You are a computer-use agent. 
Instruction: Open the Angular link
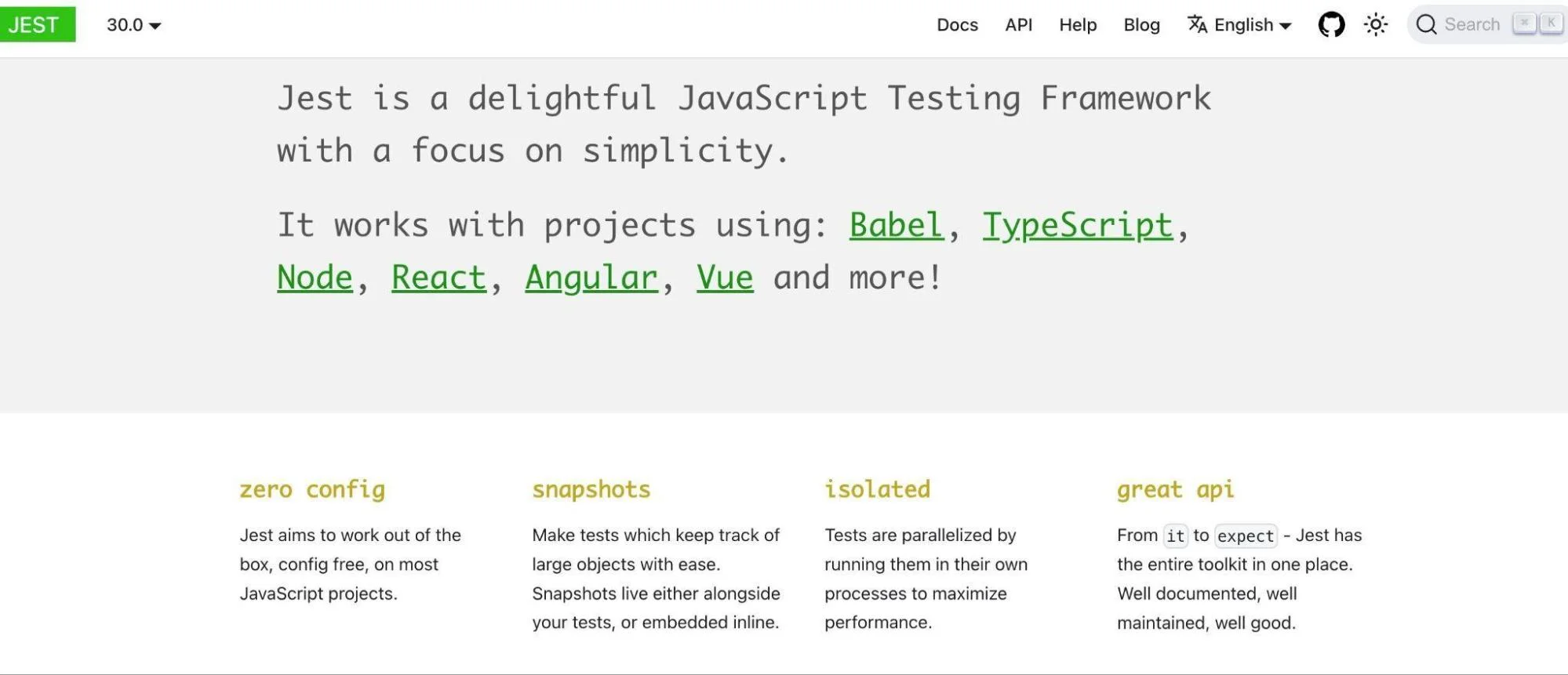[x=591, y=278]
